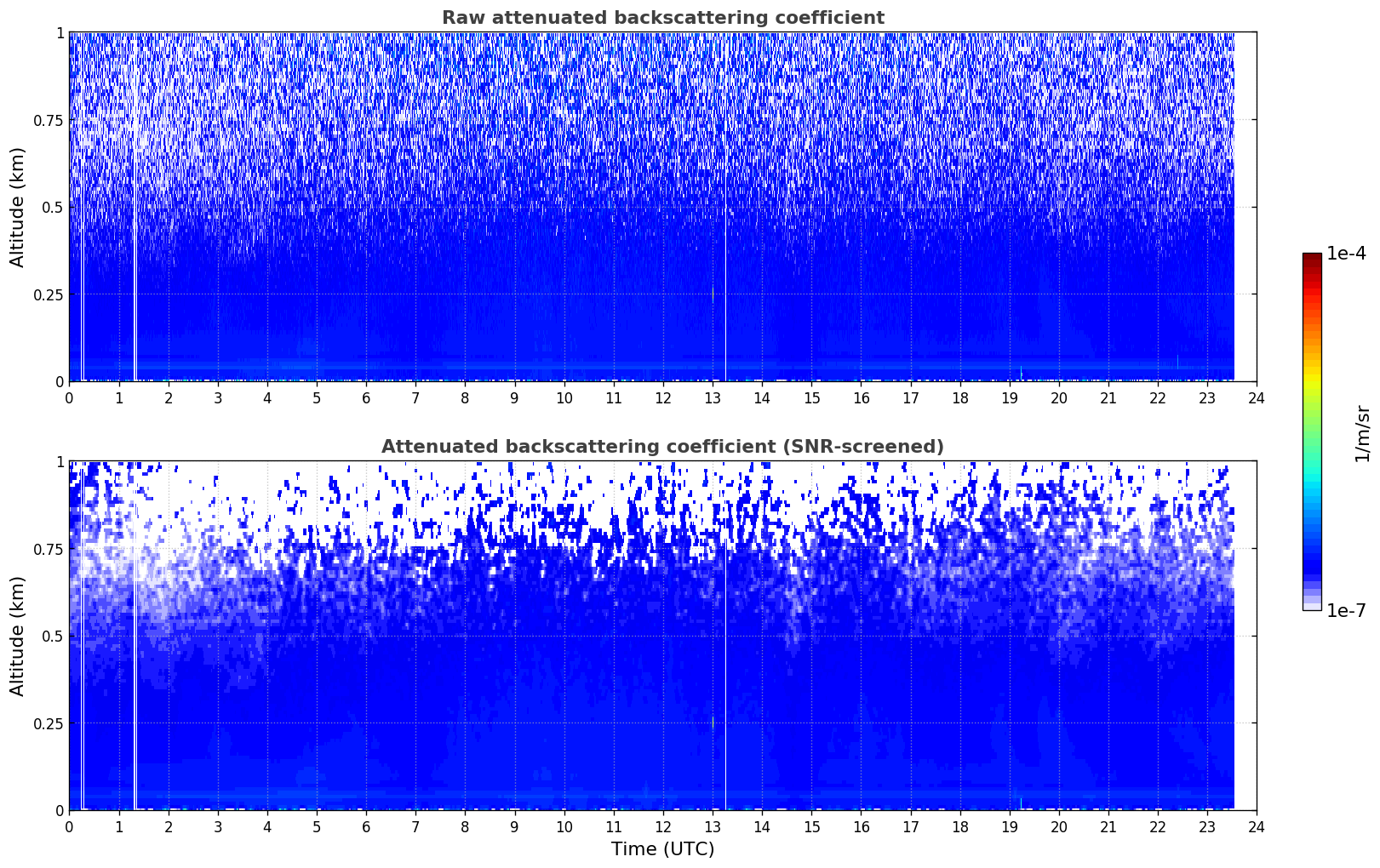Image resolution: width=1380 pixels, height=868 pixels.
Task: Click hour 6 tick on the bottom plot
Action: (x=366, y=827)
